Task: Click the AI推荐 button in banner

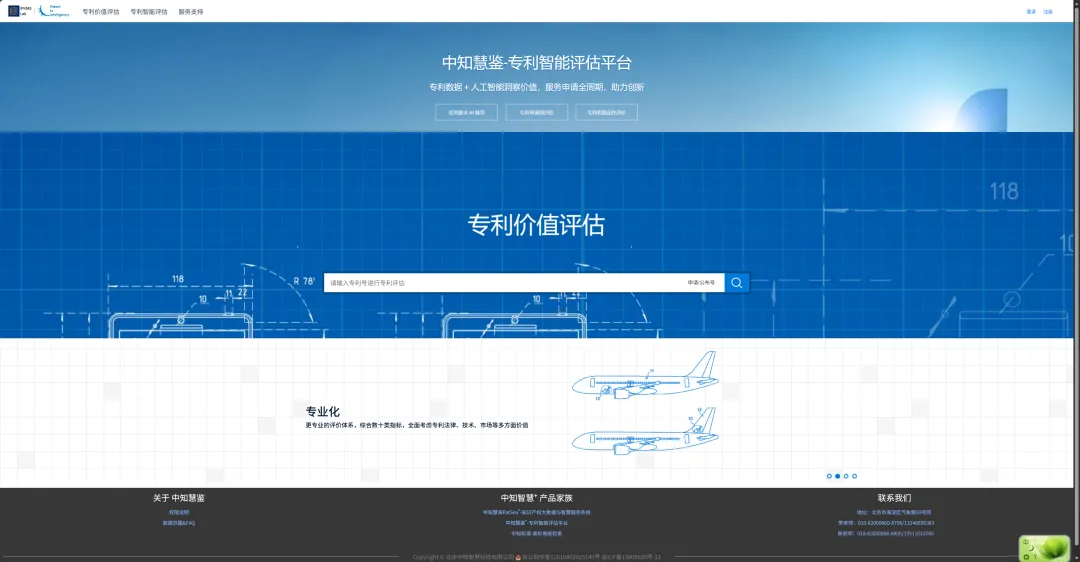Action: (466, 112)
